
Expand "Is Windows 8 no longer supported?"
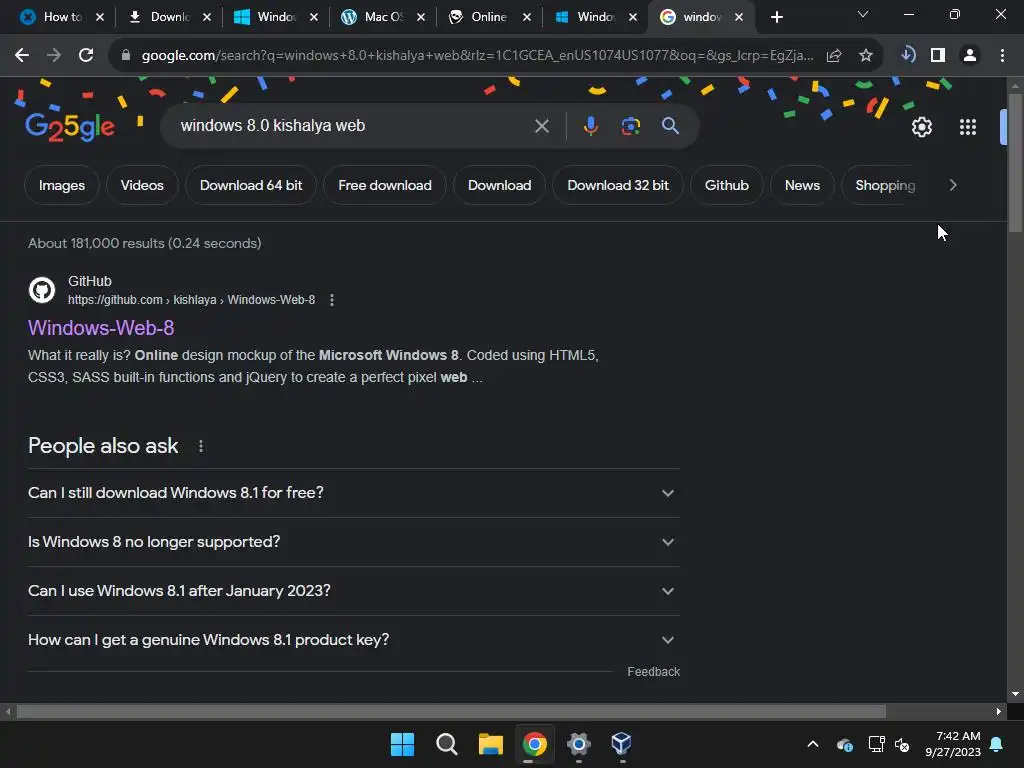353,542
